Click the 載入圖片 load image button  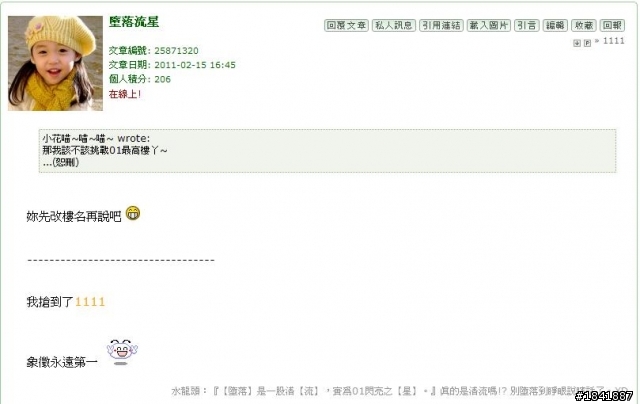489,25
